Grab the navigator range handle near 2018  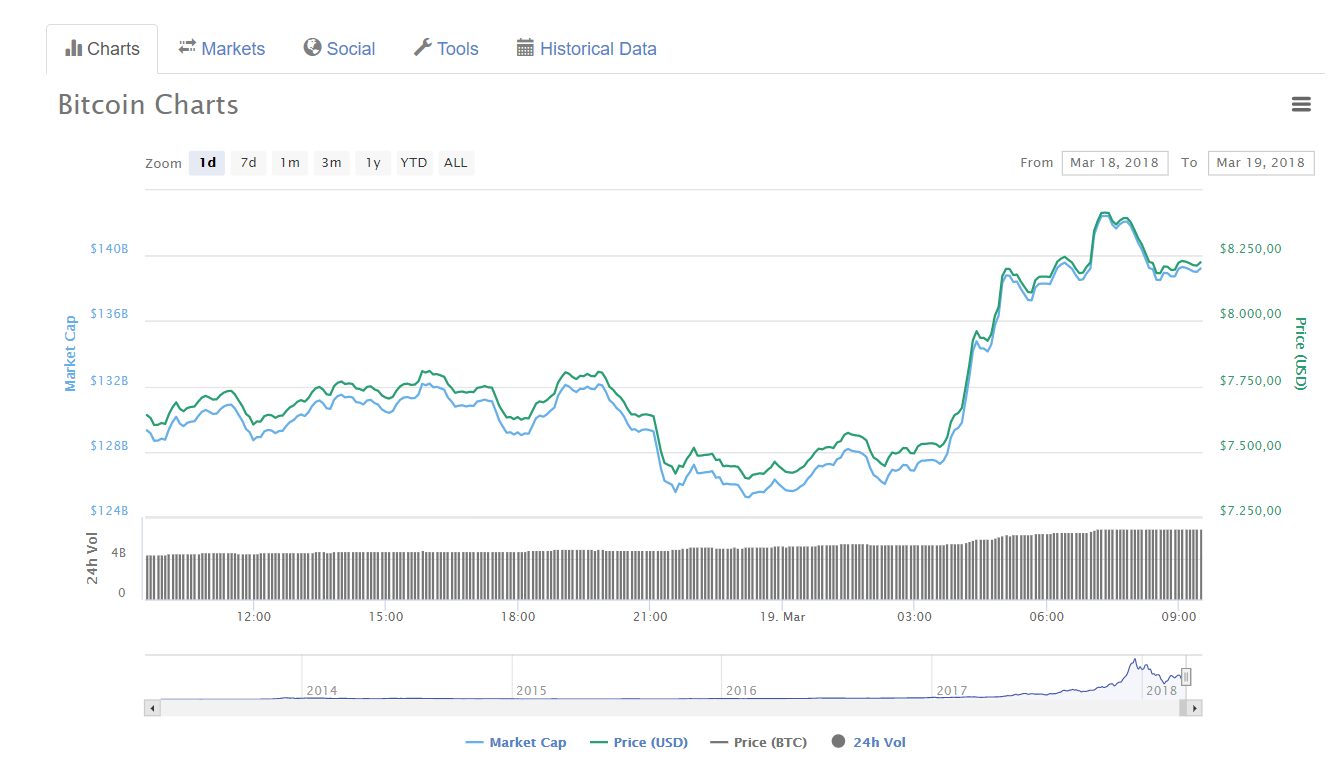(x=1186, y=677)
